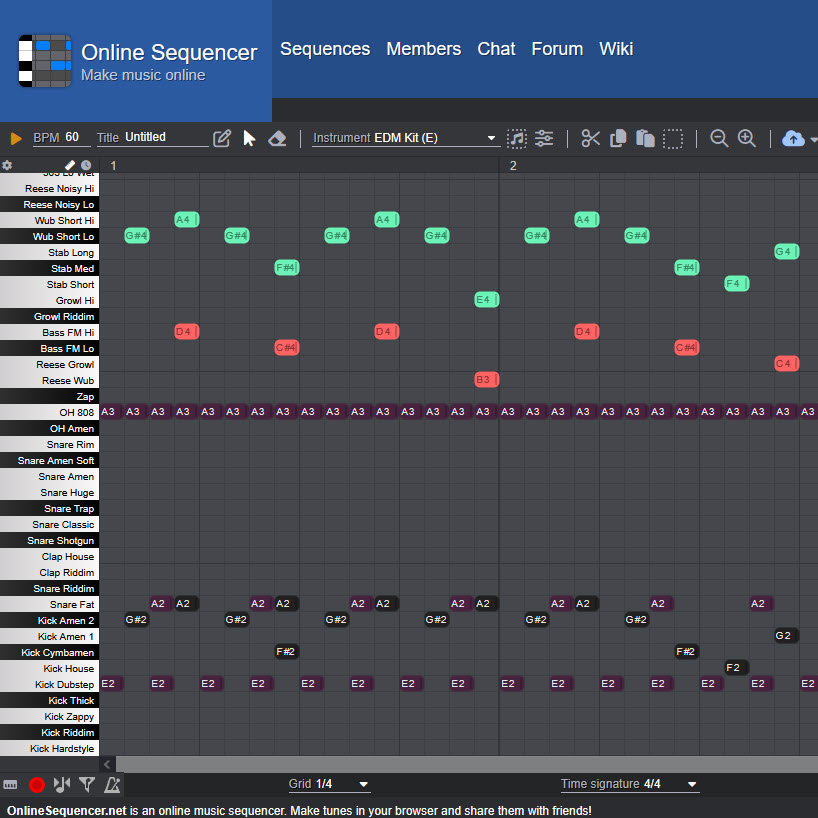Click the green F4 note

tap(737, 283)
